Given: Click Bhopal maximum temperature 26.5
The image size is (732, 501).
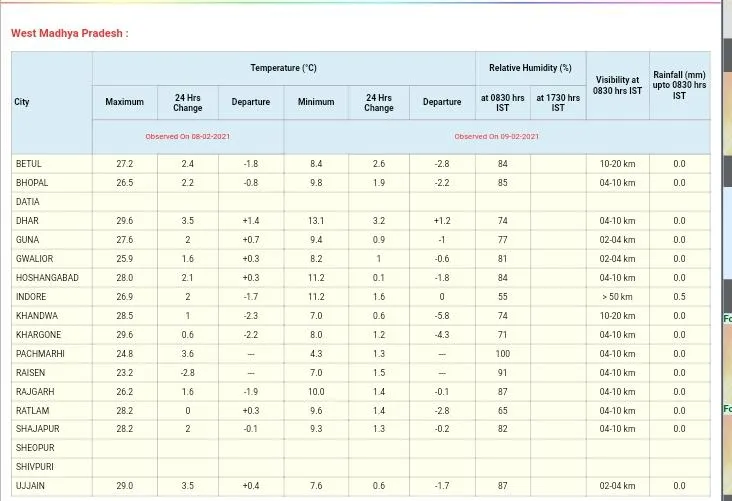Looking at the screenshot, I should point(125,183).
